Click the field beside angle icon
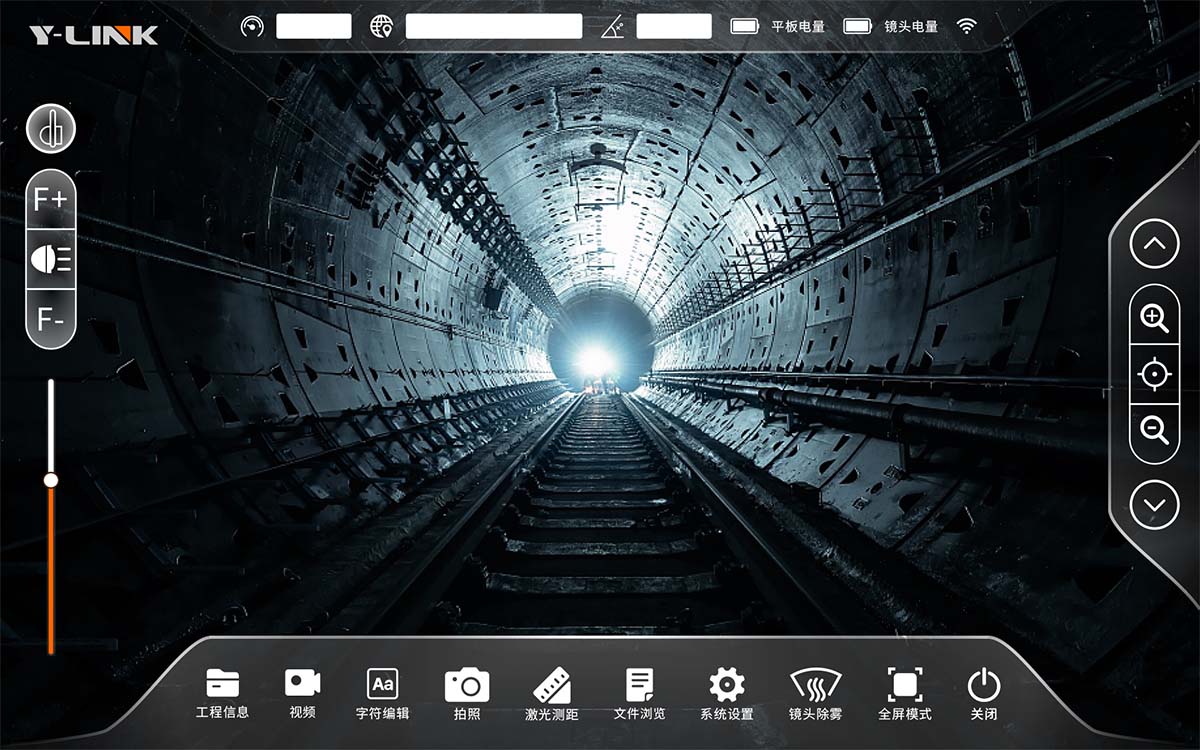The width and height of the screenshot is (1200, 750). tap(674, 26)
